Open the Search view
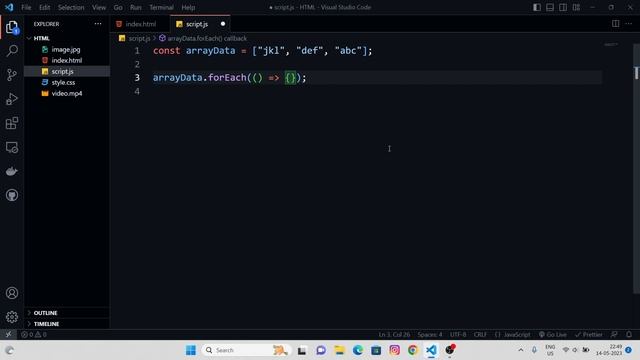The image size is (640, 360). point(12,51)
